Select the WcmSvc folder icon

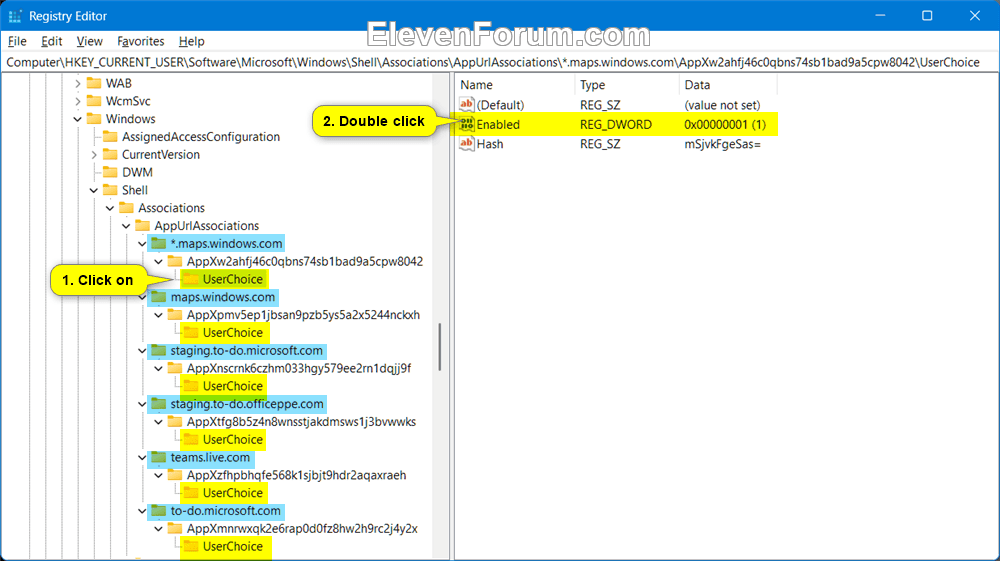[x=94, y=101]
